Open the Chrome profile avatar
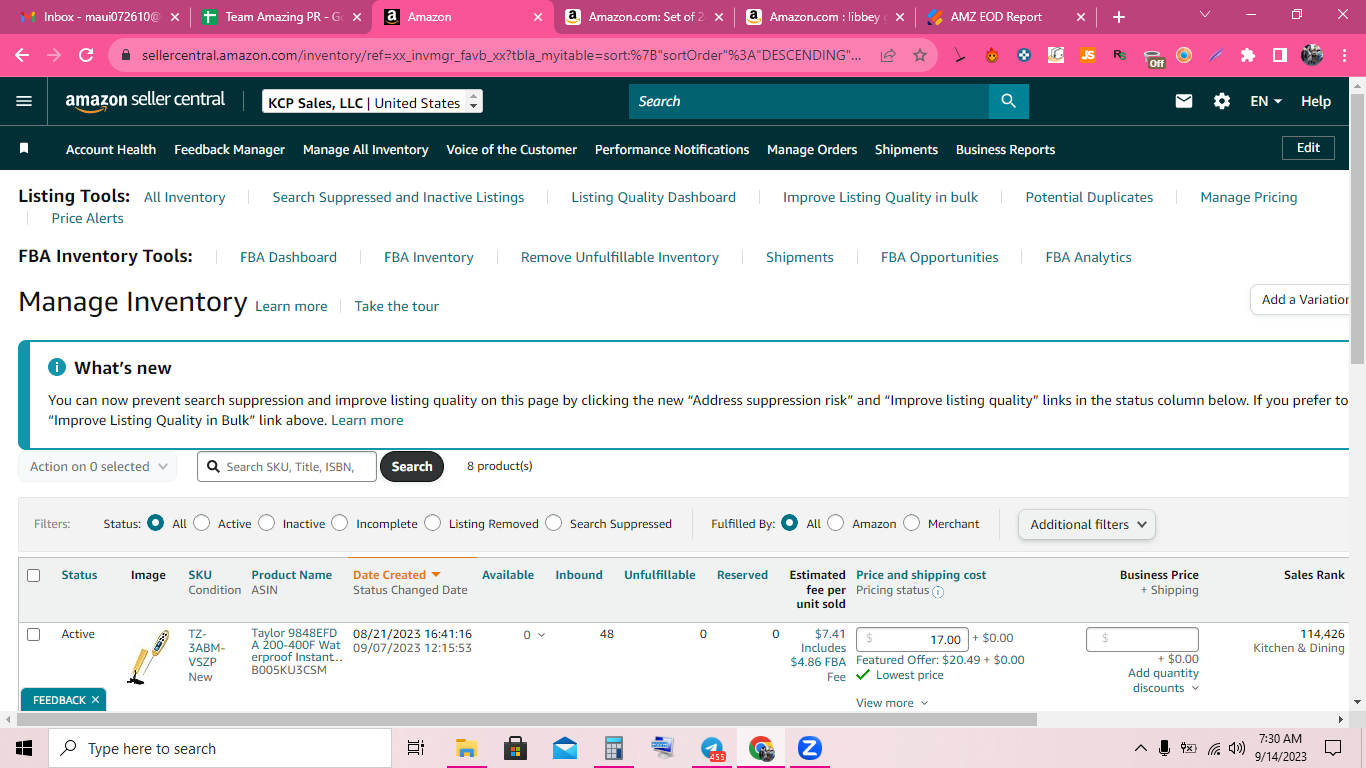 pos(1311,55)
